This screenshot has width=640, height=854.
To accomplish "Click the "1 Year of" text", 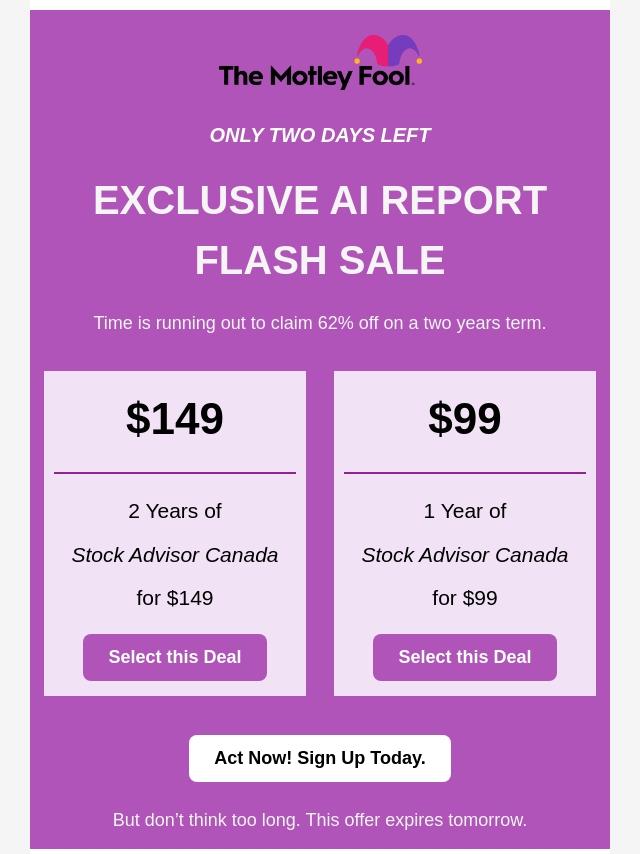I will (465, 511).
